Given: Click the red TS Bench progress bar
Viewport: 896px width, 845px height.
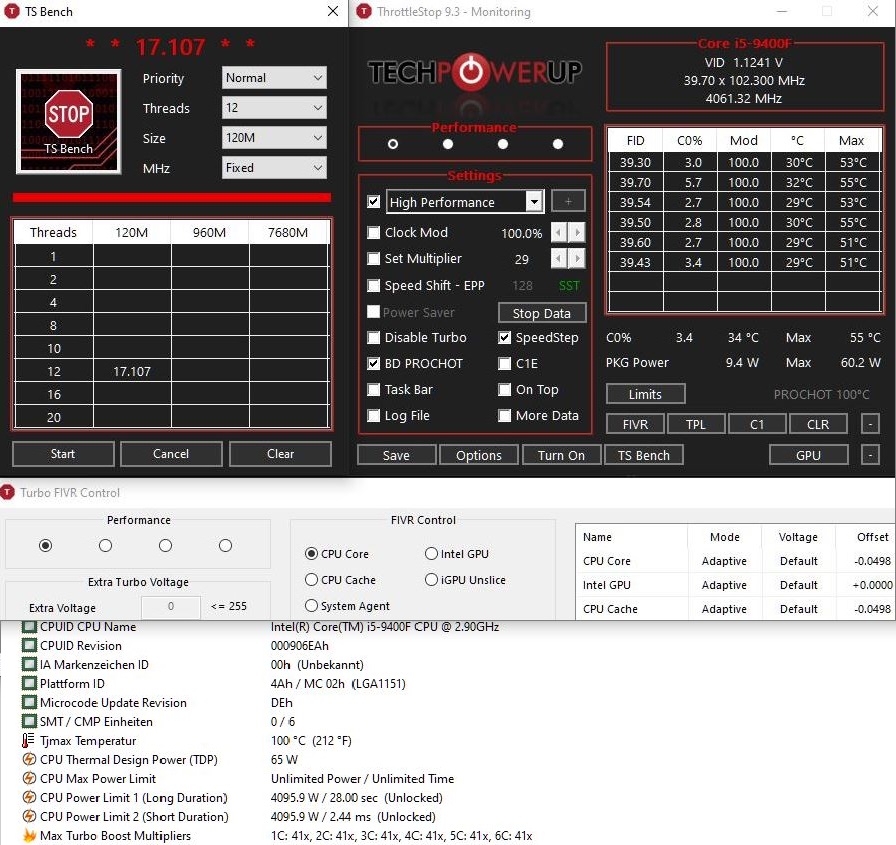Looking at the screenshot, I should pyautogui.click(x=171, y=198).
